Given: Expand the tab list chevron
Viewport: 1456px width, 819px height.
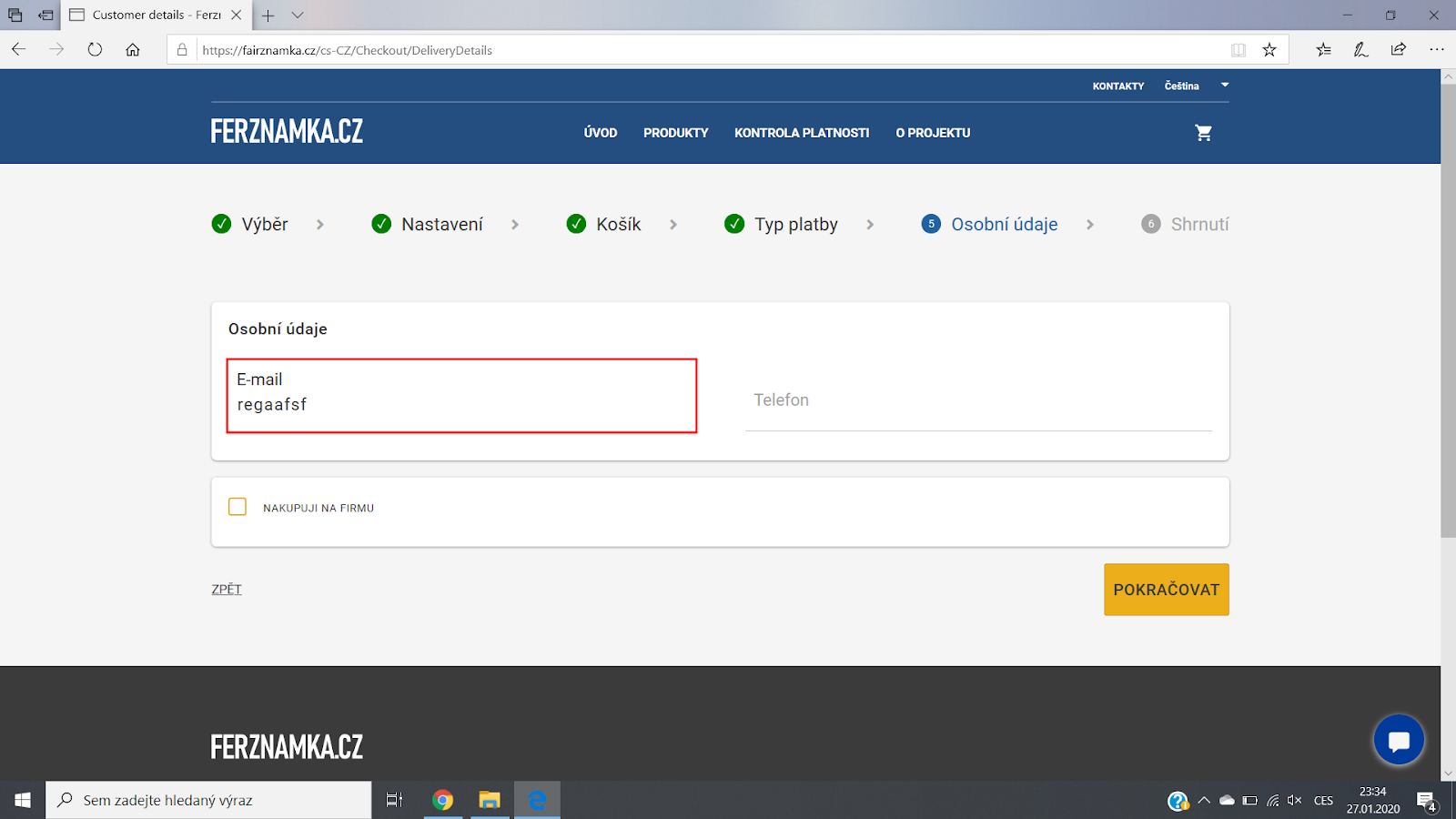Looking at the screenshot, I should pos(296,15).
